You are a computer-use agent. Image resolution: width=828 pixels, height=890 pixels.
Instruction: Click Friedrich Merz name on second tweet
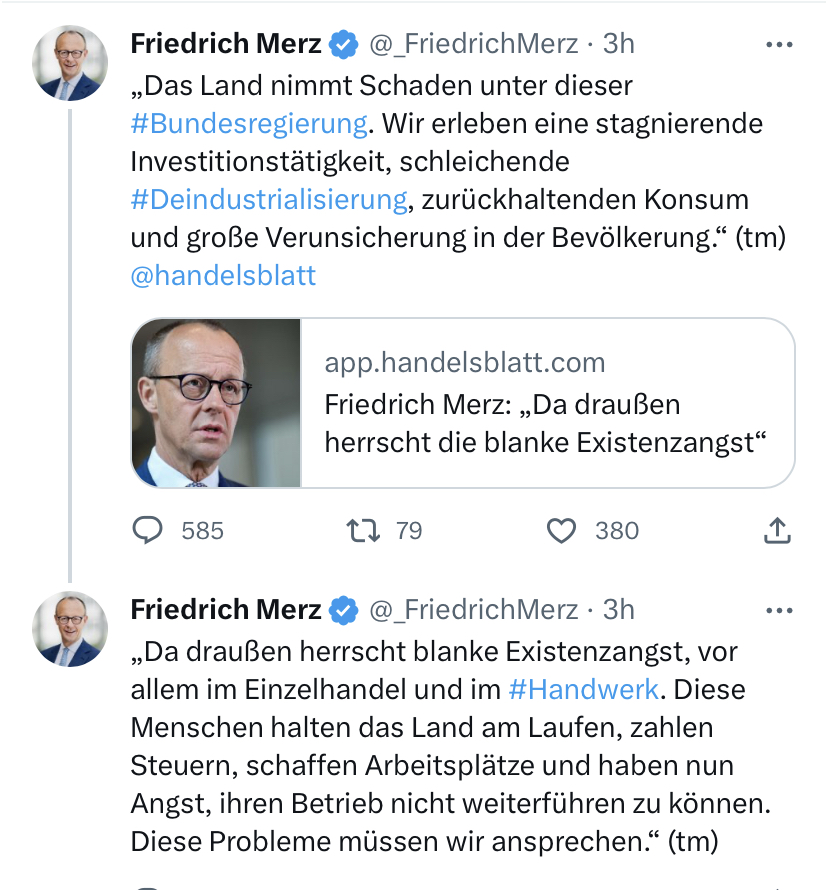point(226,610)
